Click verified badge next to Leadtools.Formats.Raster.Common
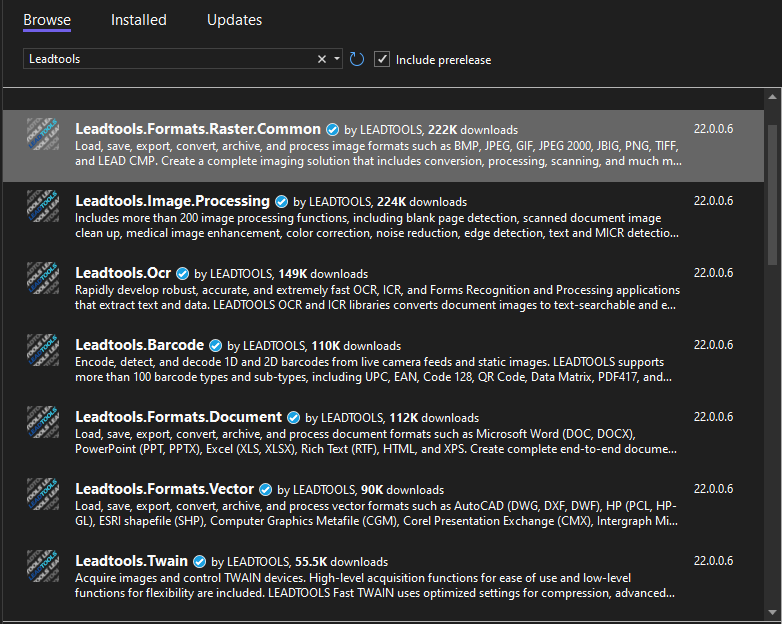 [332, 130]
